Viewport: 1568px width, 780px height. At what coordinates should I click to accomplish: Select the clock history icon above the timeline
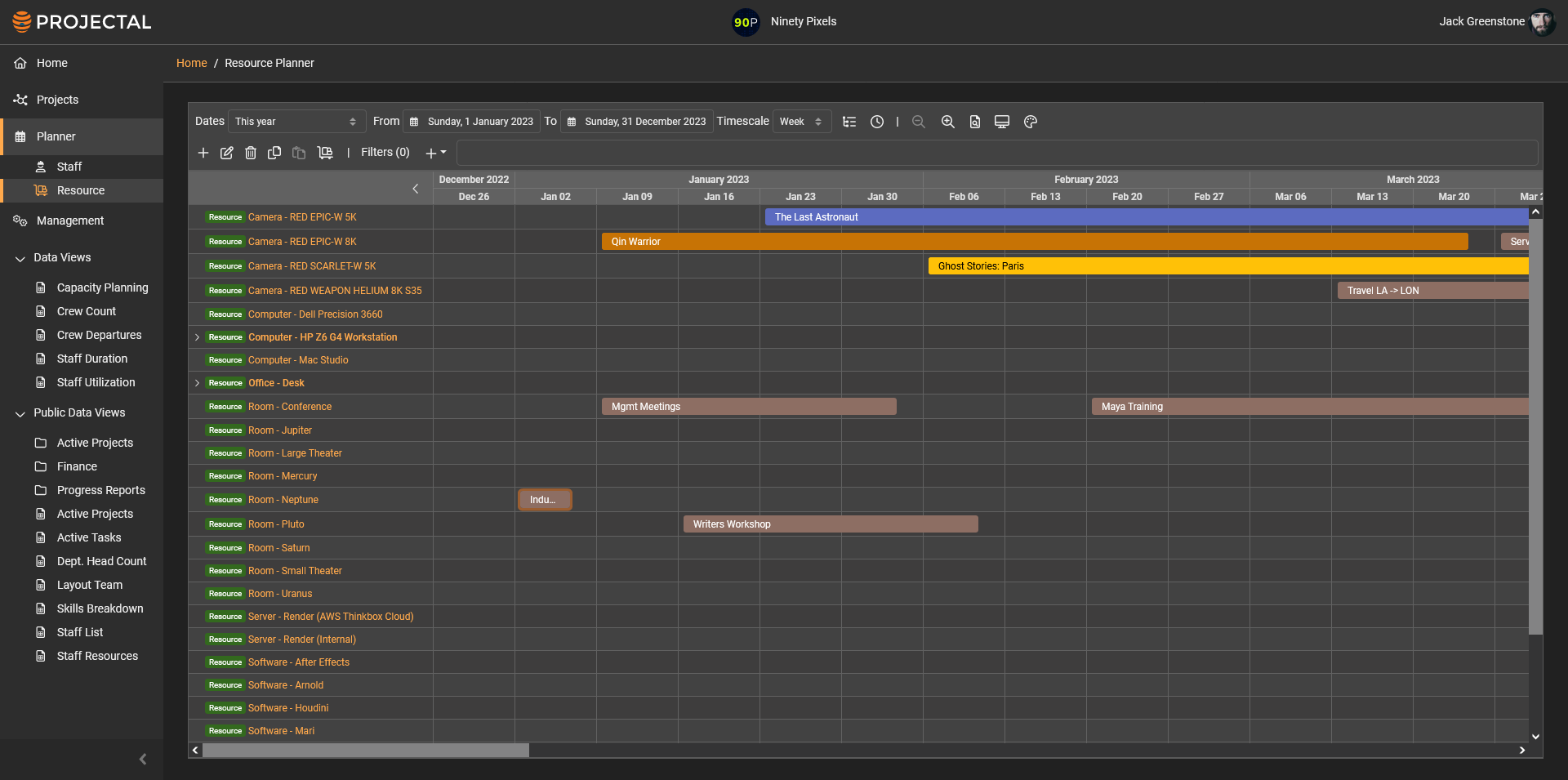(x=877, y=121)
